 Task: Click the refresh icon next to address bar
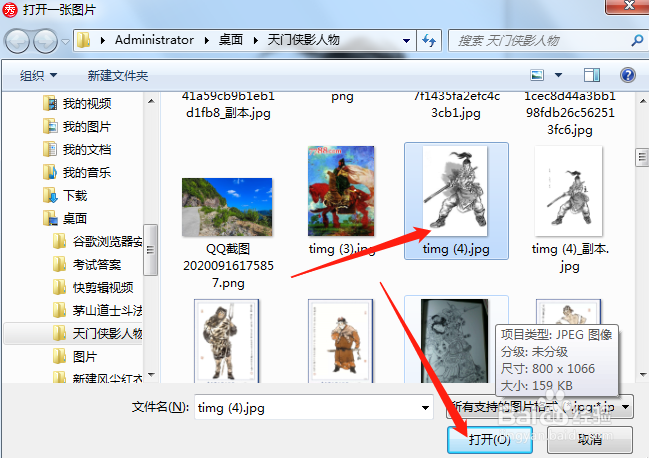pos(429,41)
